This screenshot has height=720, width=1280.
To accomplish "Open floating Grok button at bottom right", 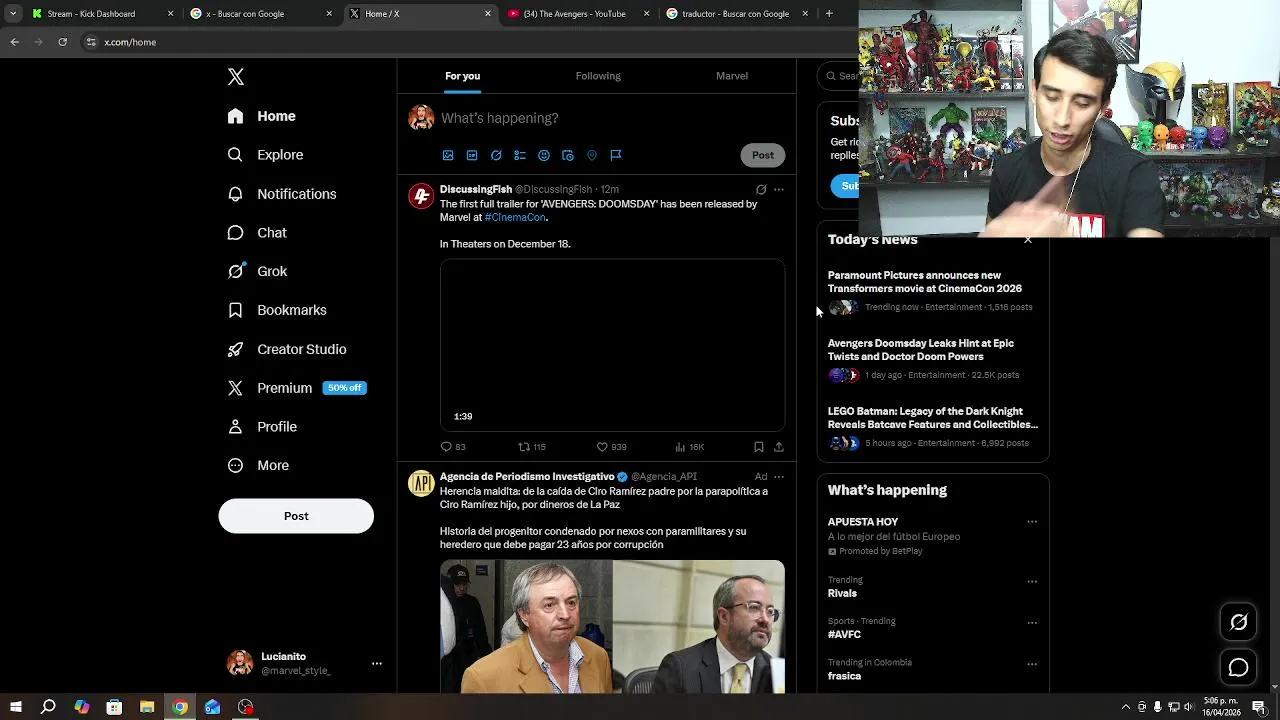I will click(x=1238, y=622).
